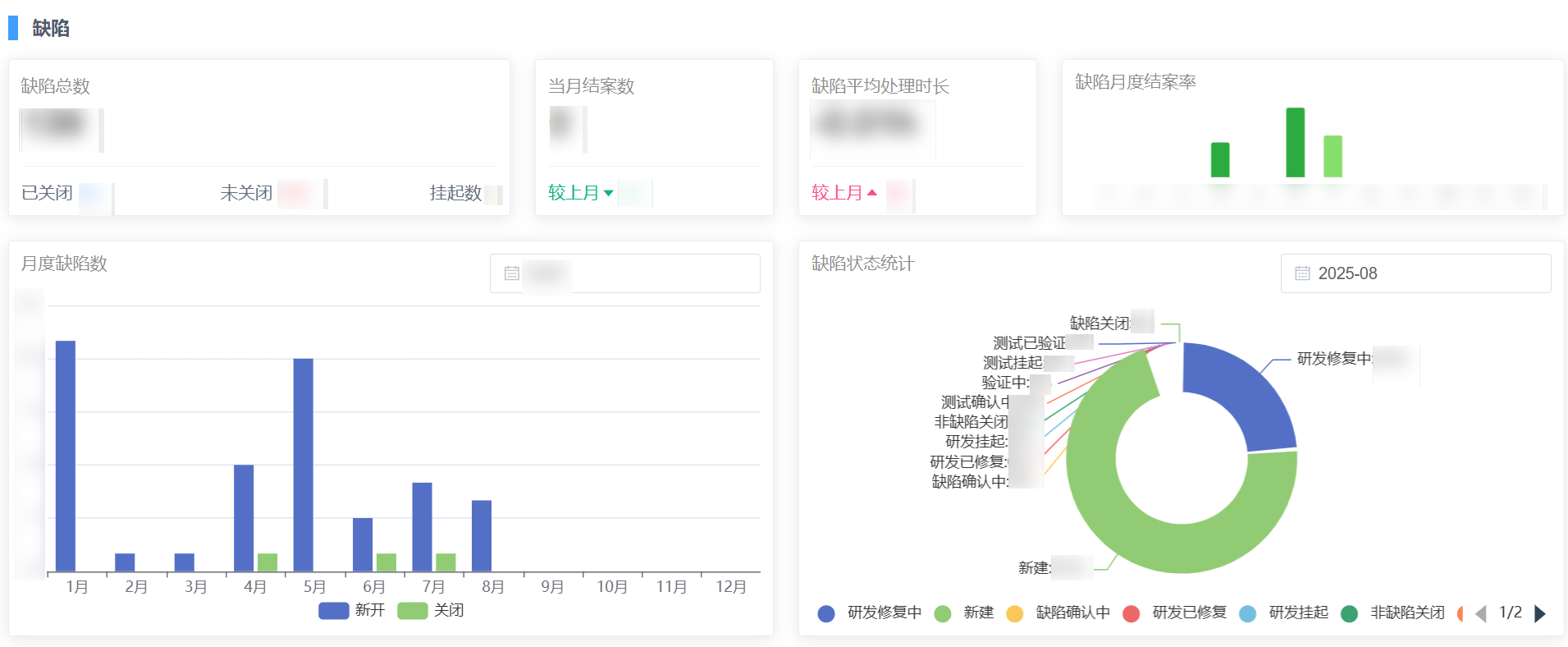Toggle 缺陷确认中 legend item
This screenshot has width=1568, height=647.
click(1058, 613)
